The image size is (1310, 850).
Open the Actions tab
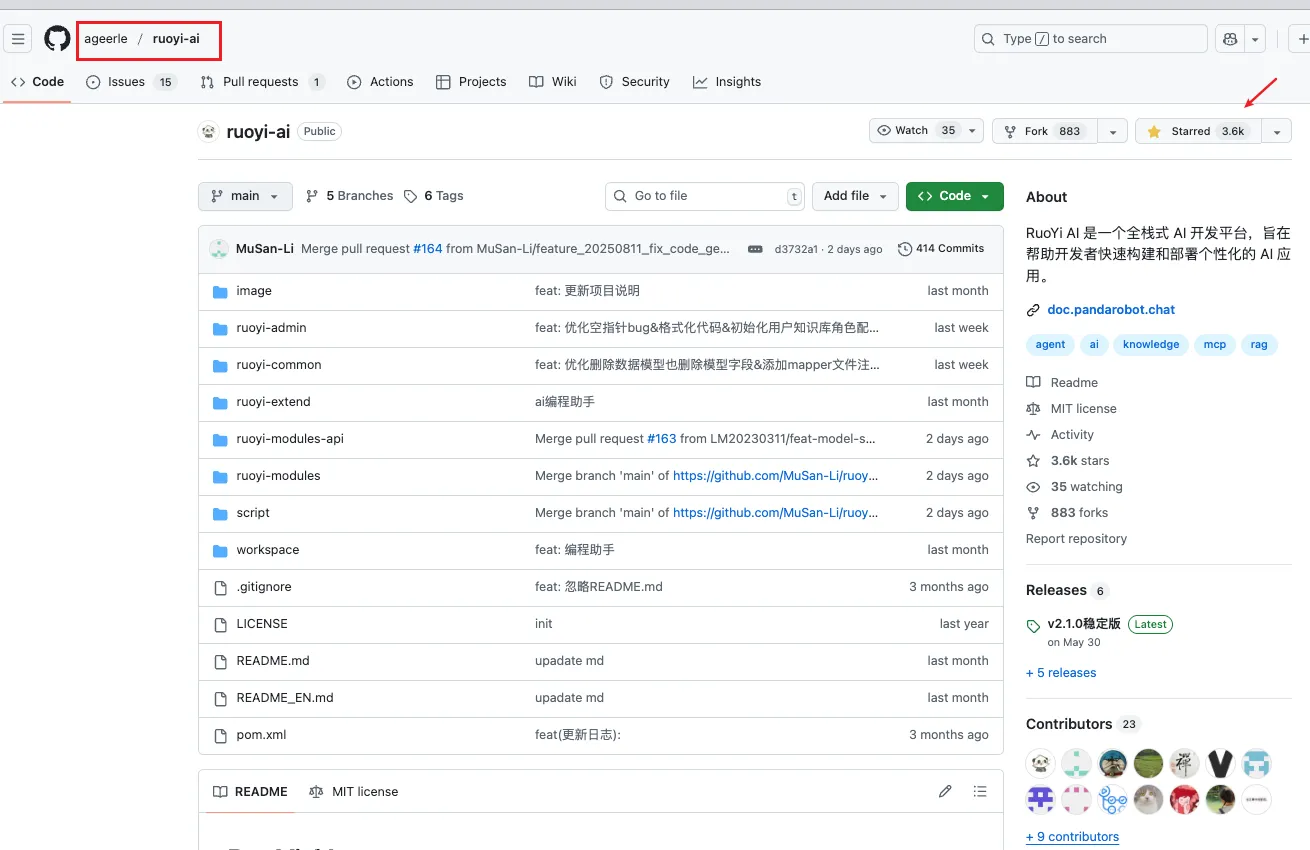click(380, 82)
